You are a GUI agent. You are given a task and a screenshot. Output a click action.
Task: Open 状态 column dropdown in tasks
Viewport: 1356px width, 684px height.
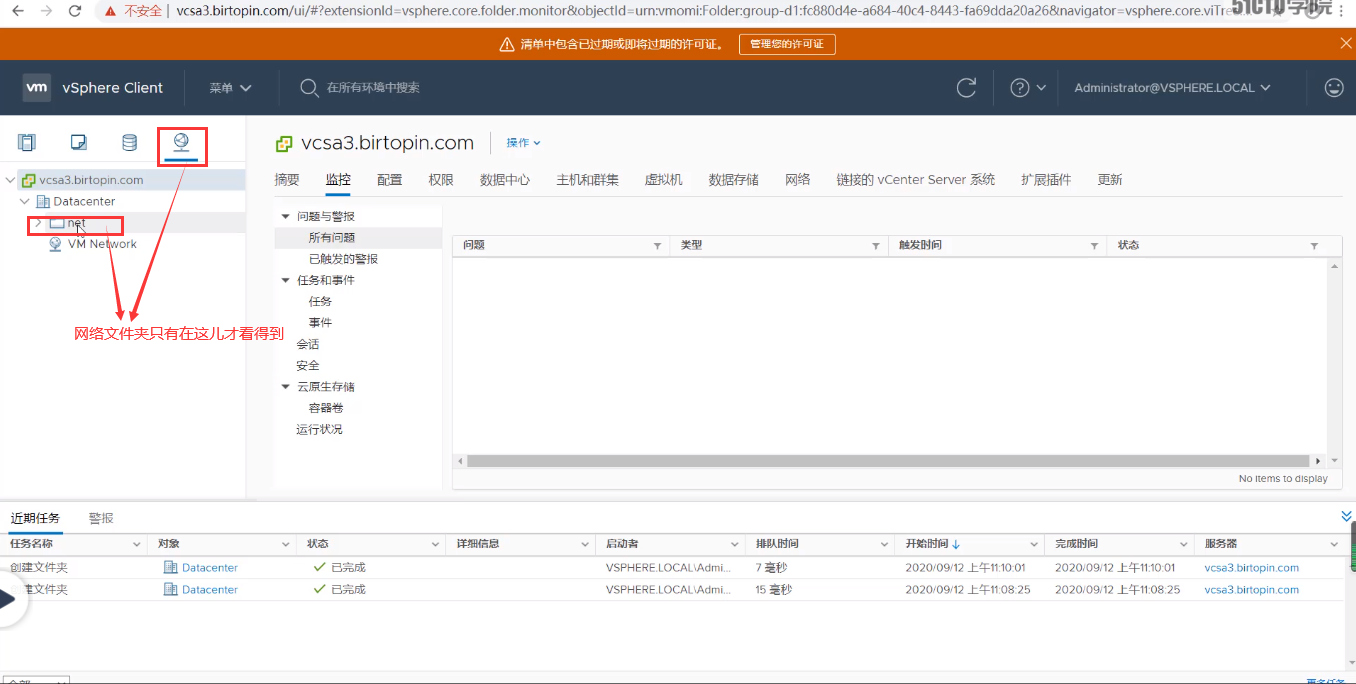pos(435,544)
